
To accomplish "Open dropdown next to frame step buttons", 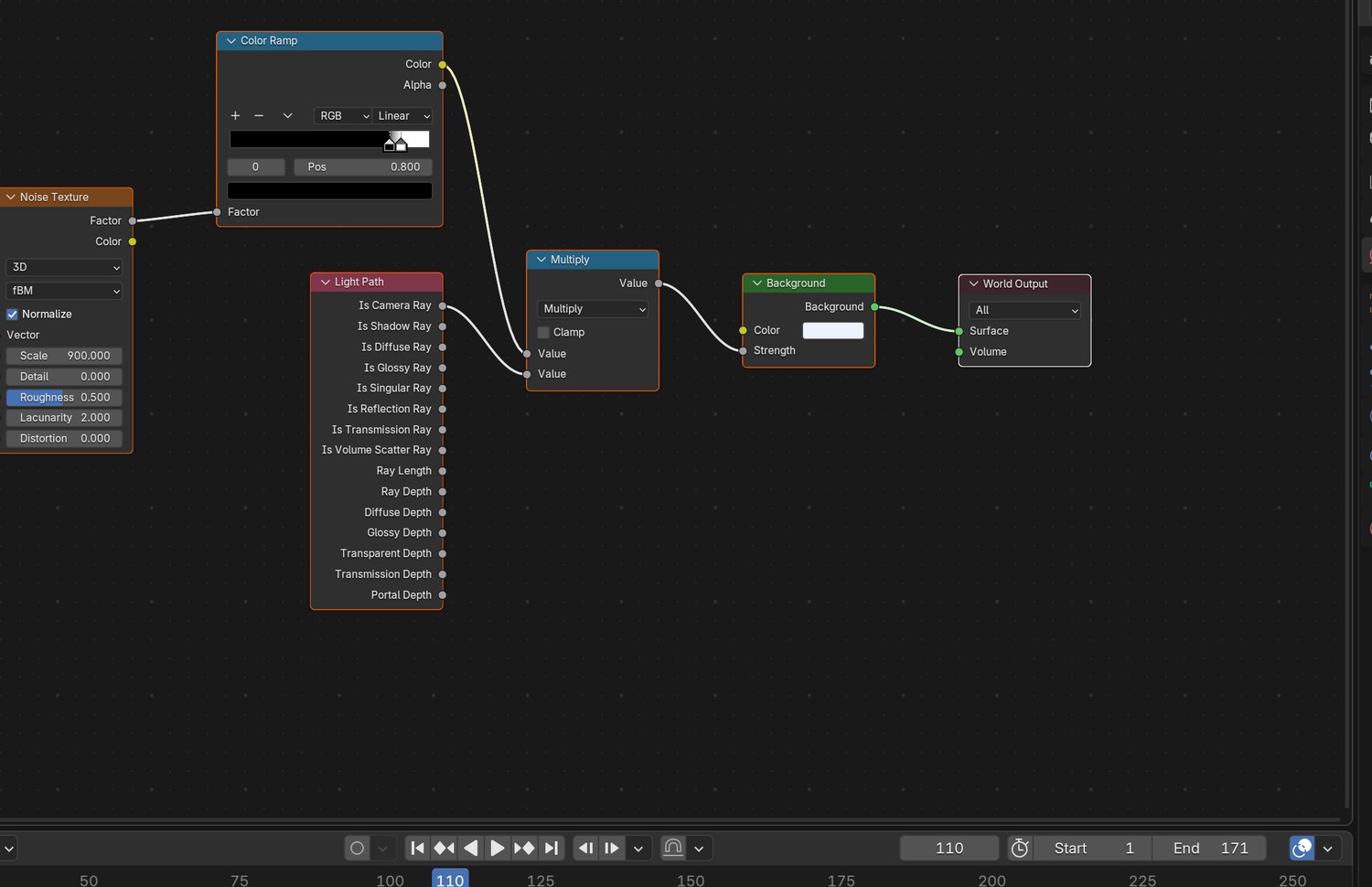I will (x=638, y=848).
